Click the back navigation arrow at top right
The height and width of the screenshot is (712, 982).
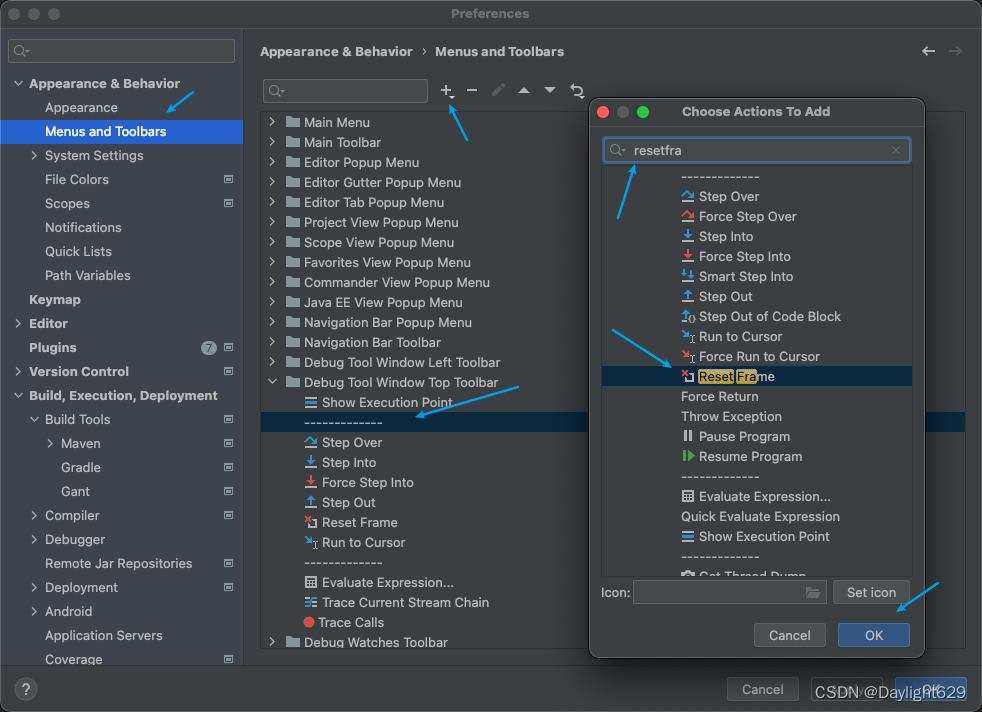click(x=928, y=51)
